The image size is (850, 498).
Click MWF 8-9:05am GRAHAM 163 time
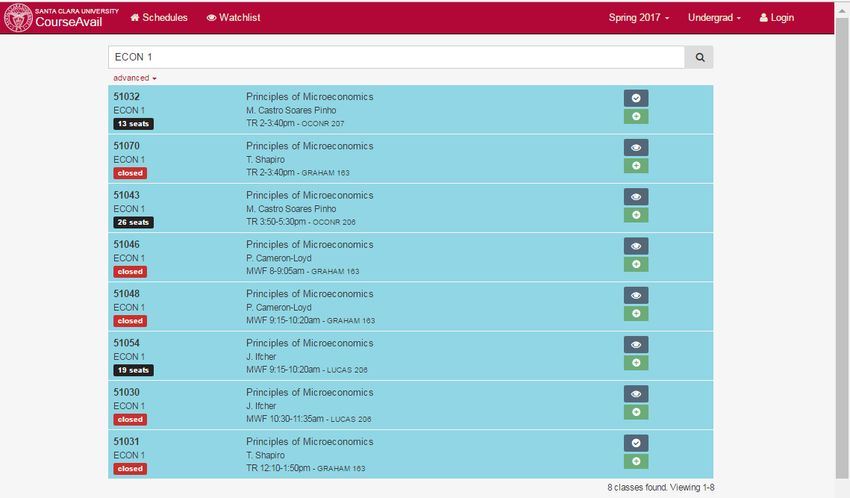click(x=302, y=271)
